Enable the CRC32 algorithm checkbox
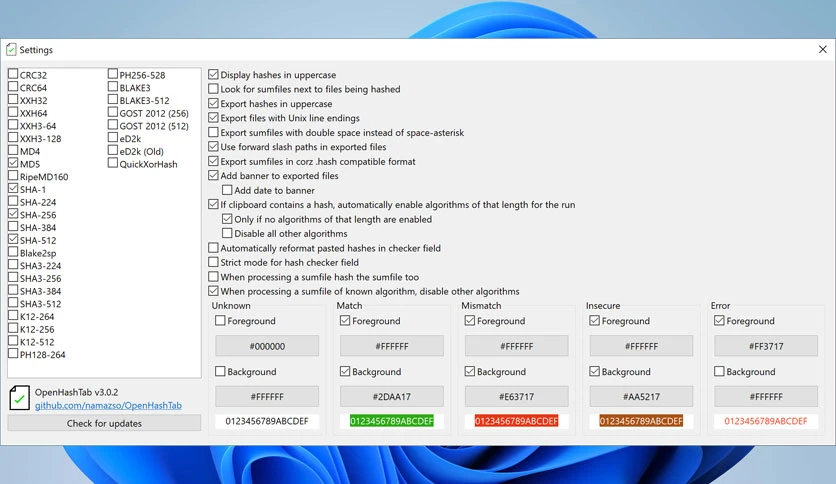 tap(13, 74)
